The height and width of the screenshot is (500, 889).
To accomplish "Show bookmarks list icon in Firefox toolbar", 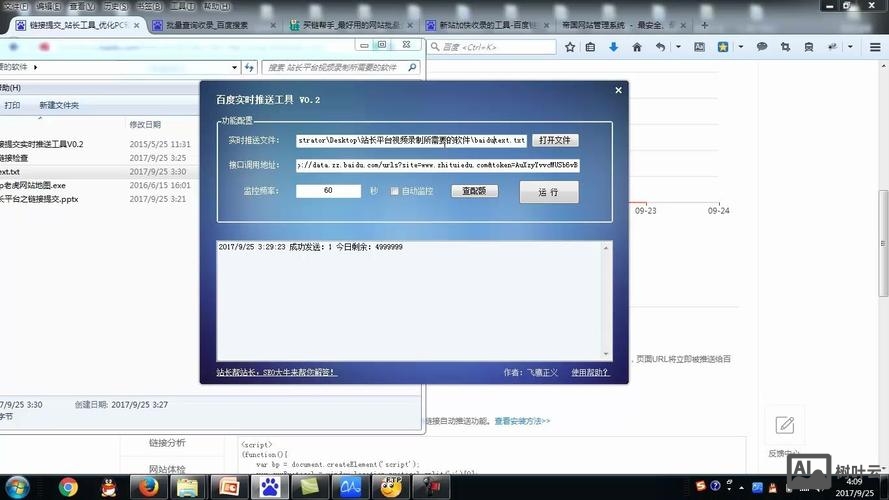I will point(590,47).
